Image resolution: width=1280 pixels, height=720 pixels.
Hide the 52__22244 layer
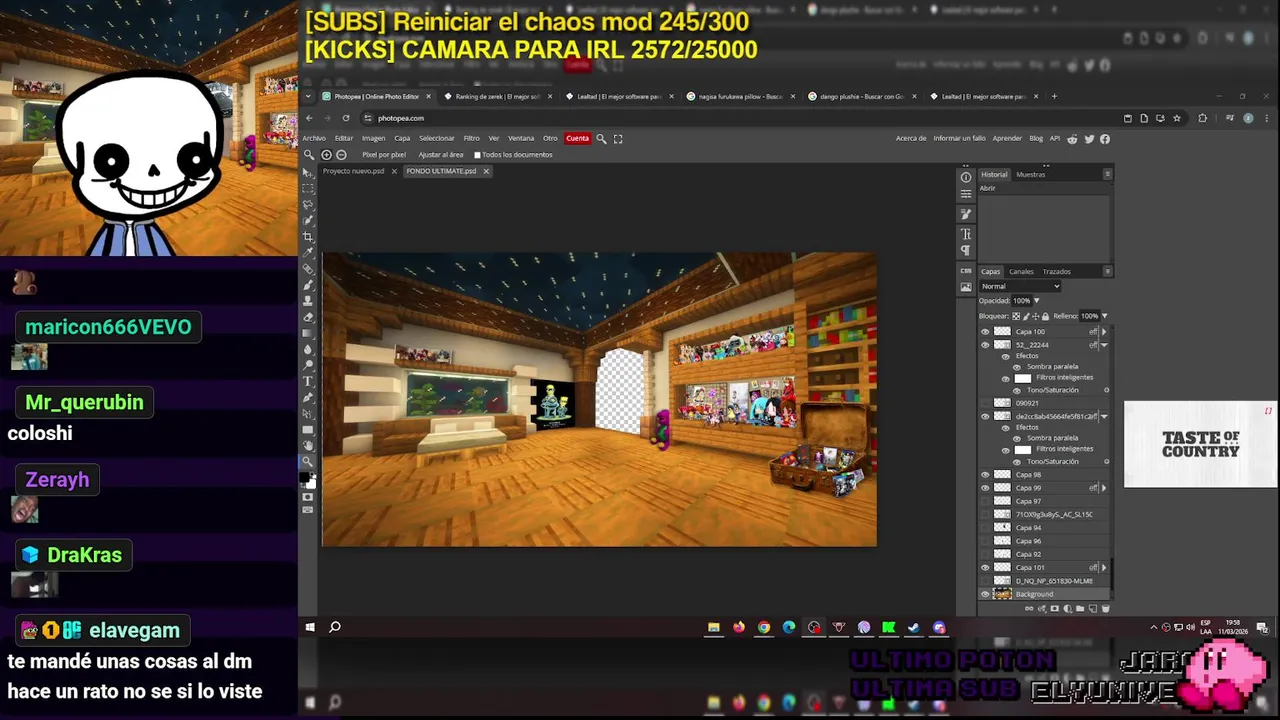pyautogui.click(x=985, y=345)
